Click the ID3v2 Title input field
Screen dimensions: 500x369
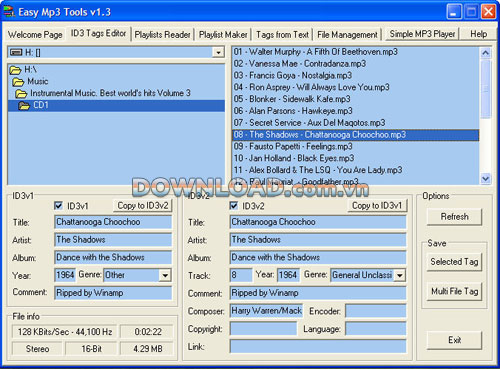coord(318,222)
